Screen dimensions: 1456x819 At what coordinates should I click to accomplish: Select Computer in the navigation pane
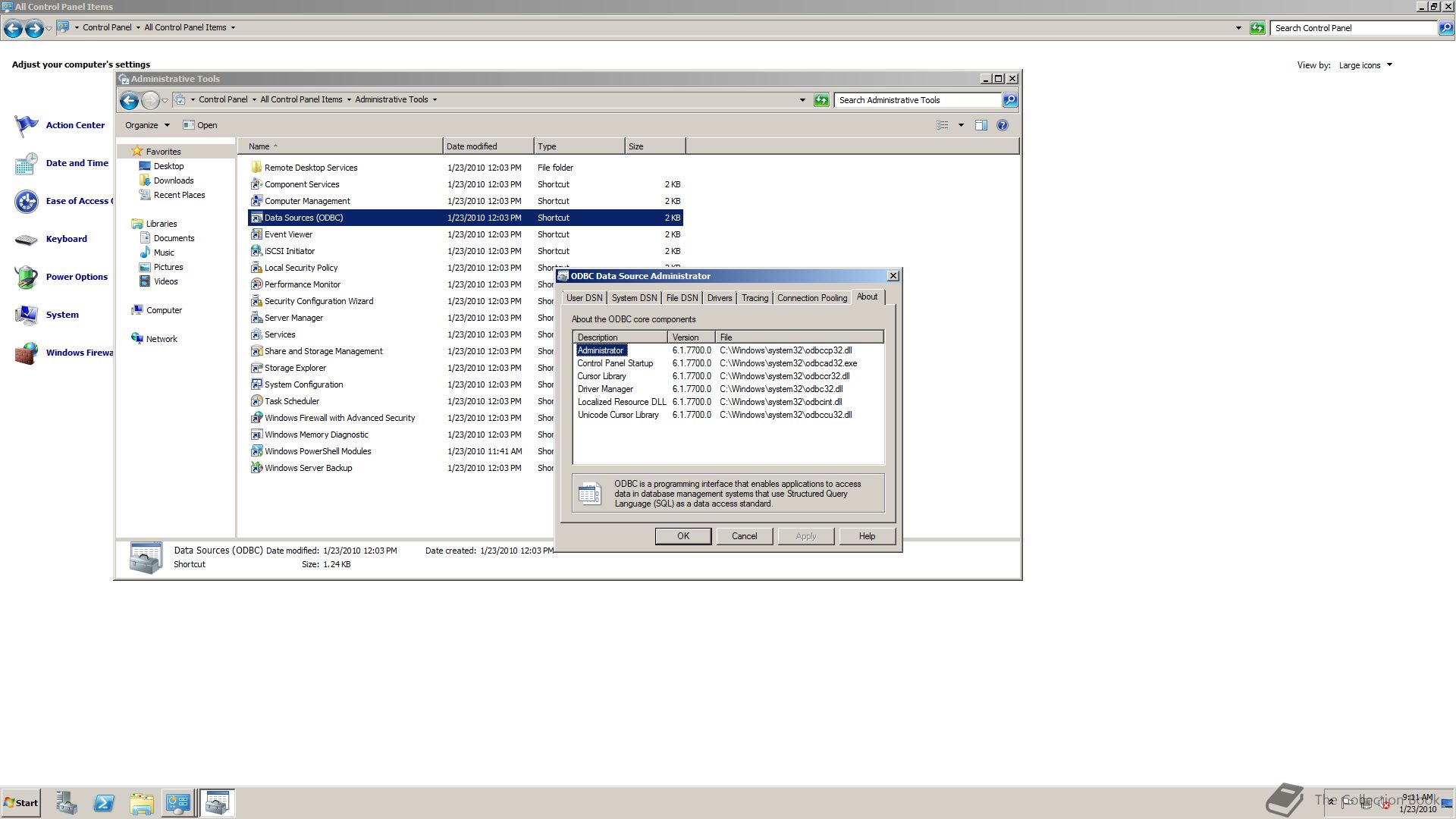[x=164, y=310]
